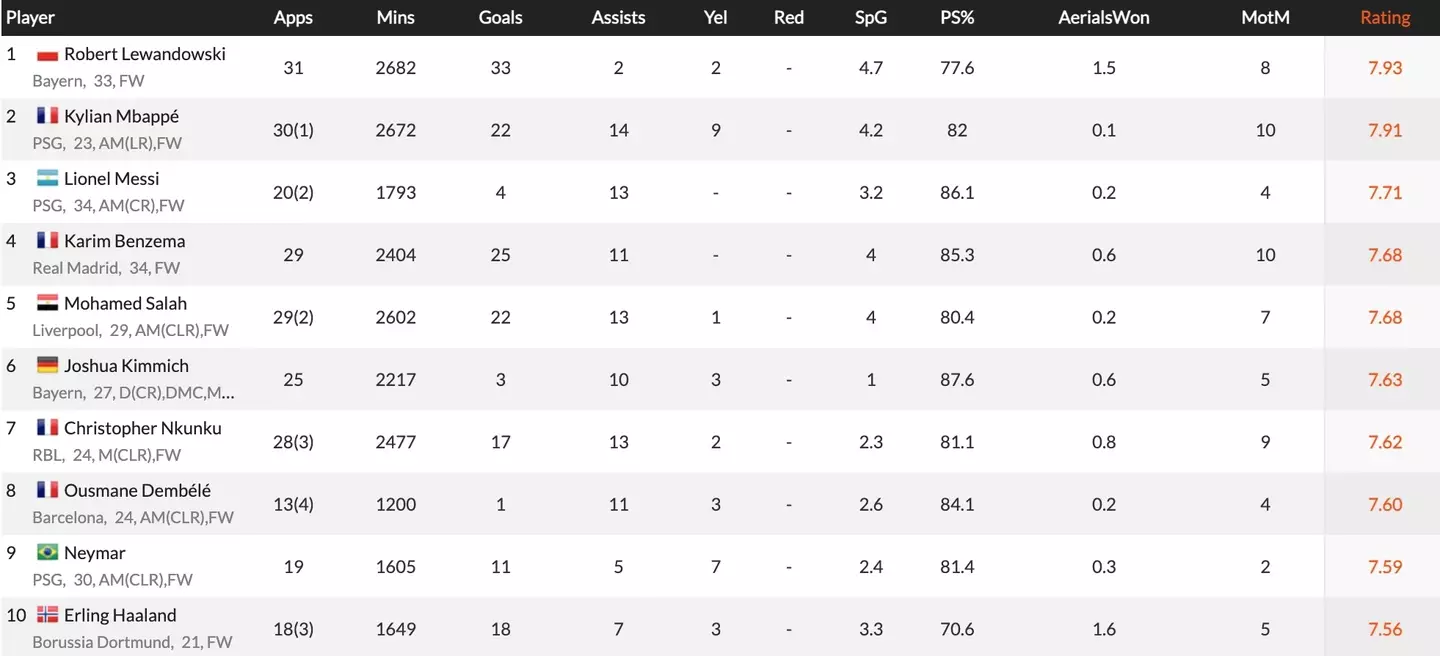Click the Liverpool team name under Salah
Viewport: 1440px width, 656px height.
coord(67,330)
